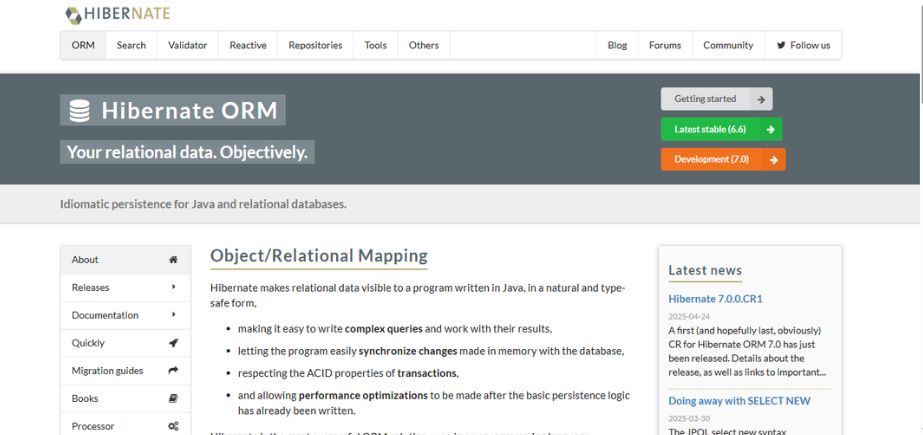Click Follow us link

click(804, 45)
